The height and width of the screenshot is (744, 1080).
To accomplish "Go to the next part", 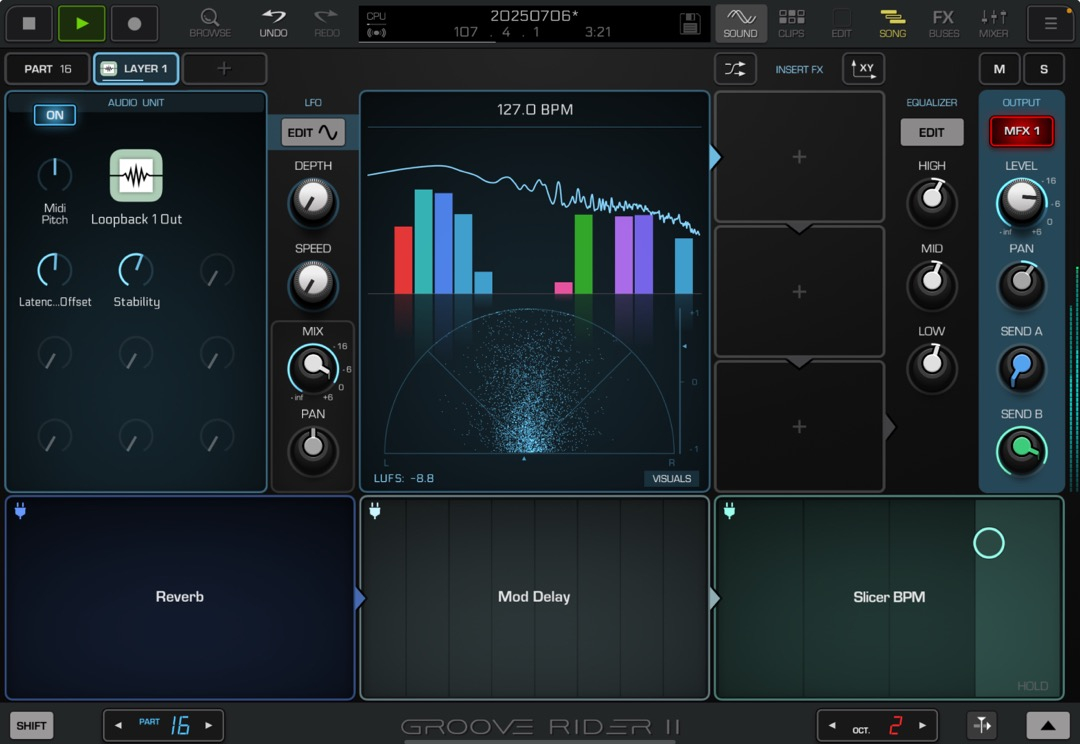I will pyautogui.click(x=209, y=725).
